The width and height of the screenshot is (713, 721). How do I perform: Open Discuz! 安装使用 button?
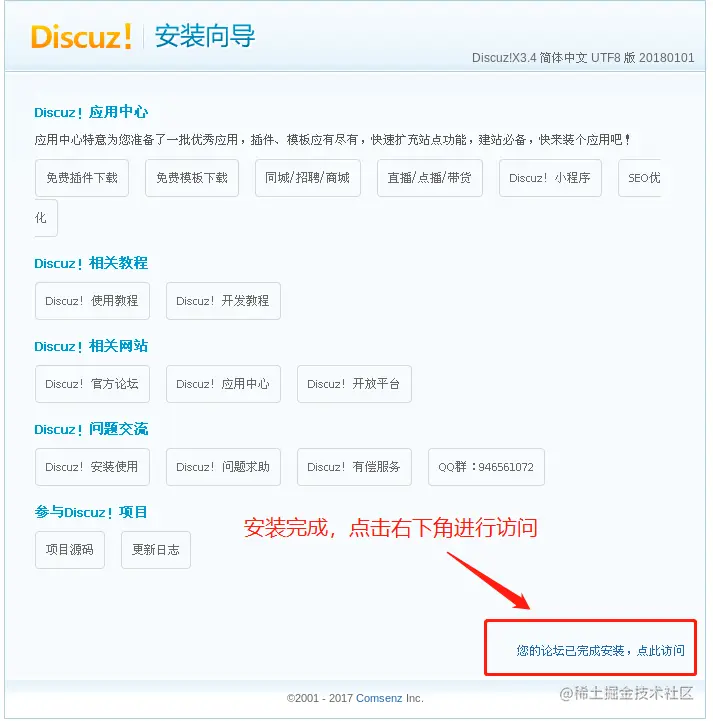tap(92, 467)
